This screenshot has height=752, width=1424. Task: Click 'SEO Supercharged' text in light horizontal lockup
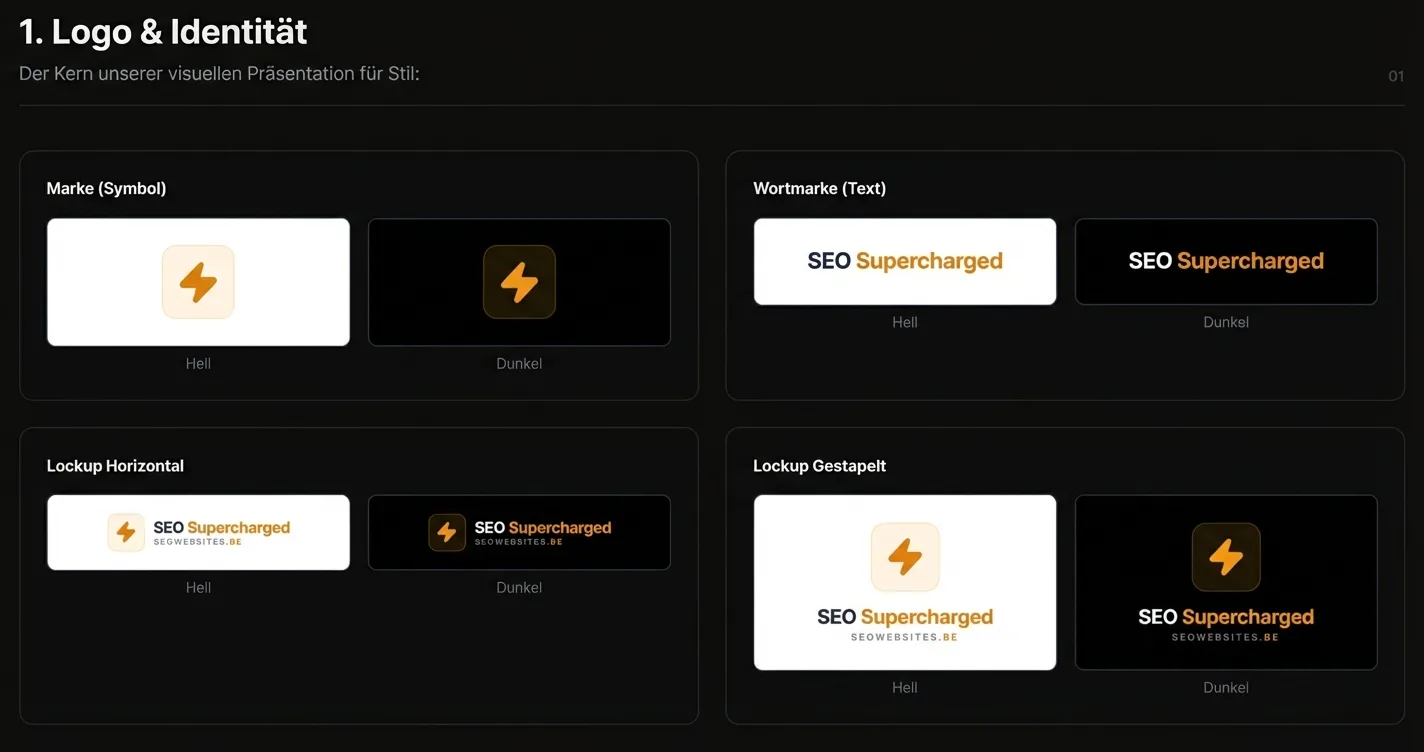pyautogui.click(x=222, y=528)
